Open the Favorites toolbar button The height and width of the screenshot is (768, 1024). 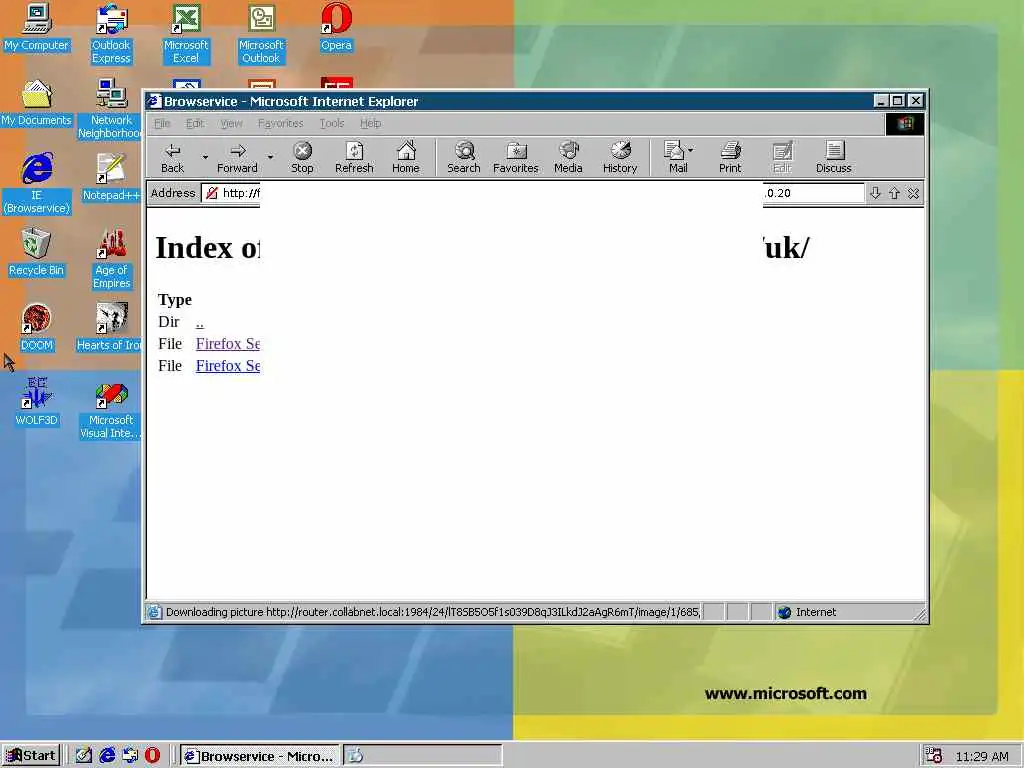coord(515,158)
